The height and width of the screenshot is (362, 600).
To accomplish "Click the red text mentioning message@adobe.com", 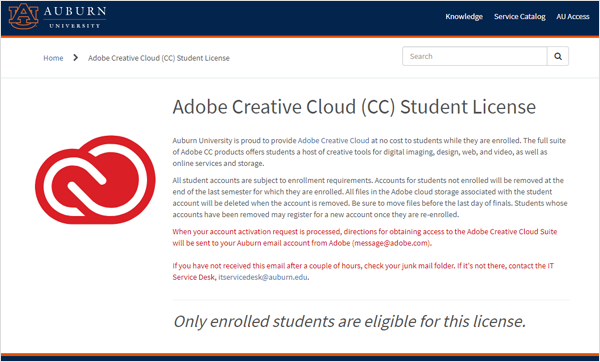I will click(x=365, y=237).
